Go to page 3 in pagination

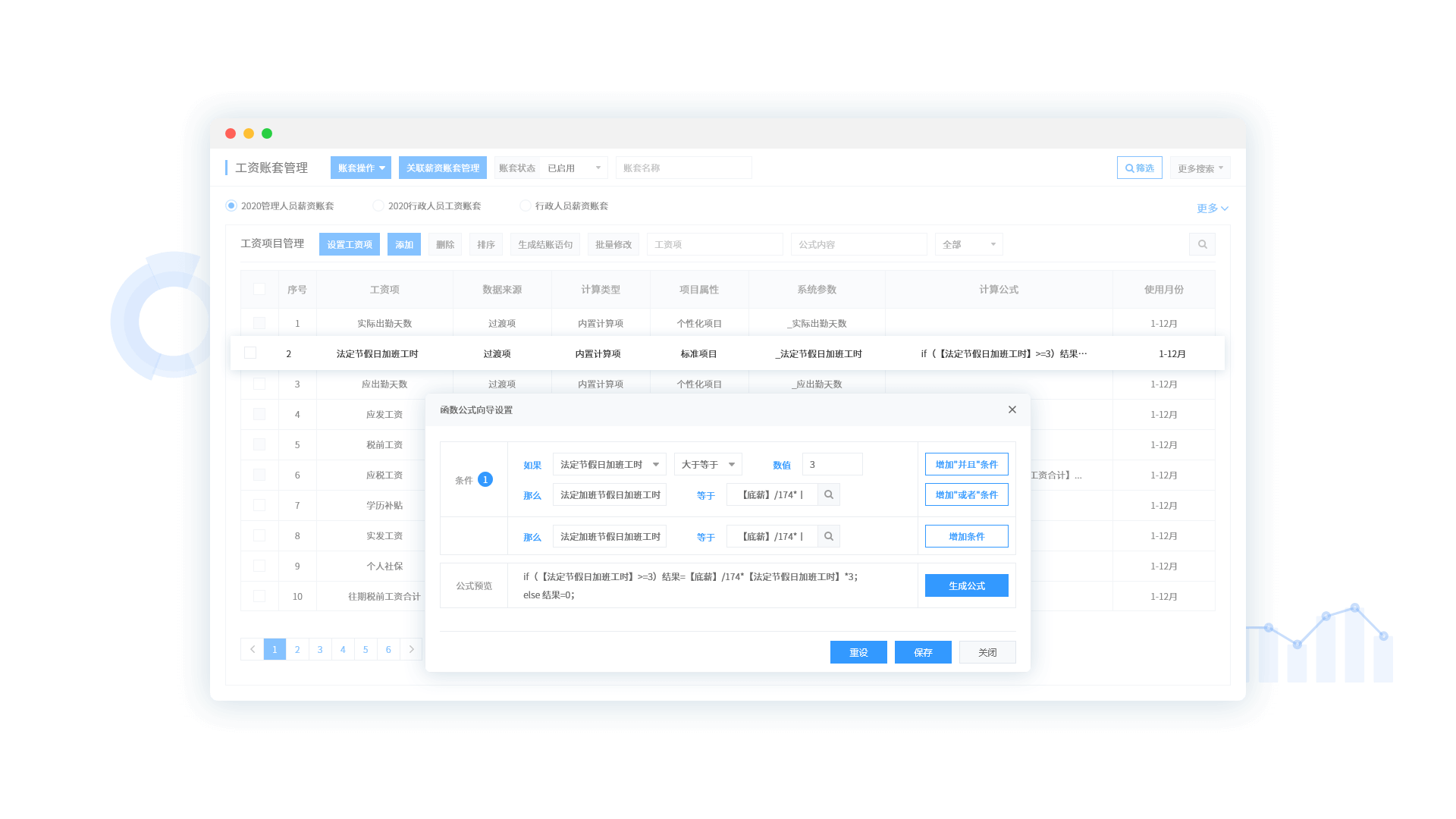320,649
